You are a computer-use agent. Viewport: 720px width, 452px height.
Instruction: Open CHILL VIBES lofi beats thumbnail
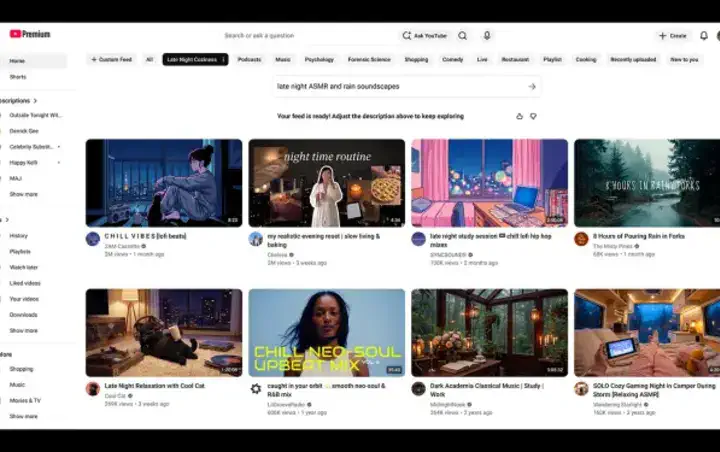tap(164, 183)
